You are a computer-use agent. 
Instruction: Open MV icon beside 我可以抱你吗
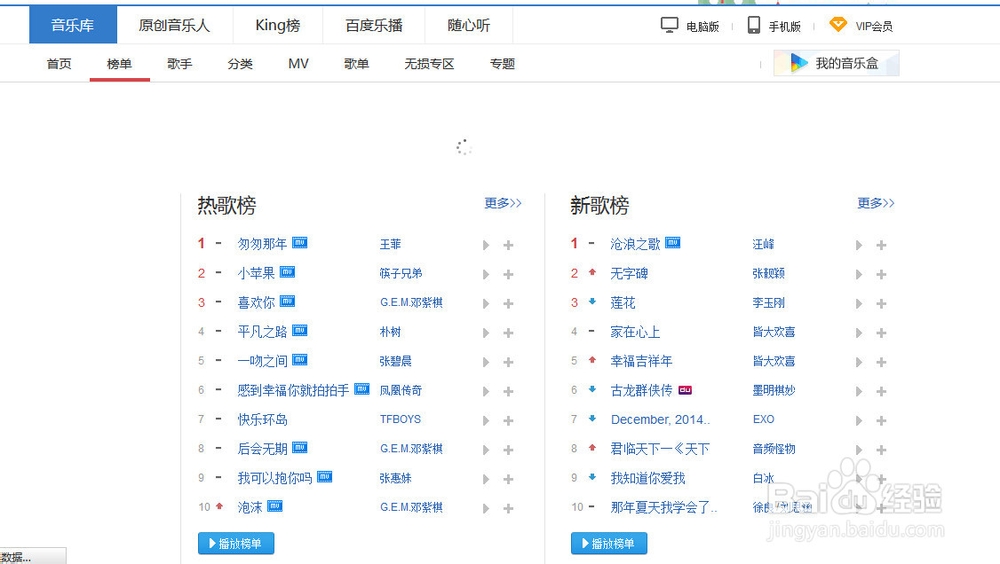point(325,477)
